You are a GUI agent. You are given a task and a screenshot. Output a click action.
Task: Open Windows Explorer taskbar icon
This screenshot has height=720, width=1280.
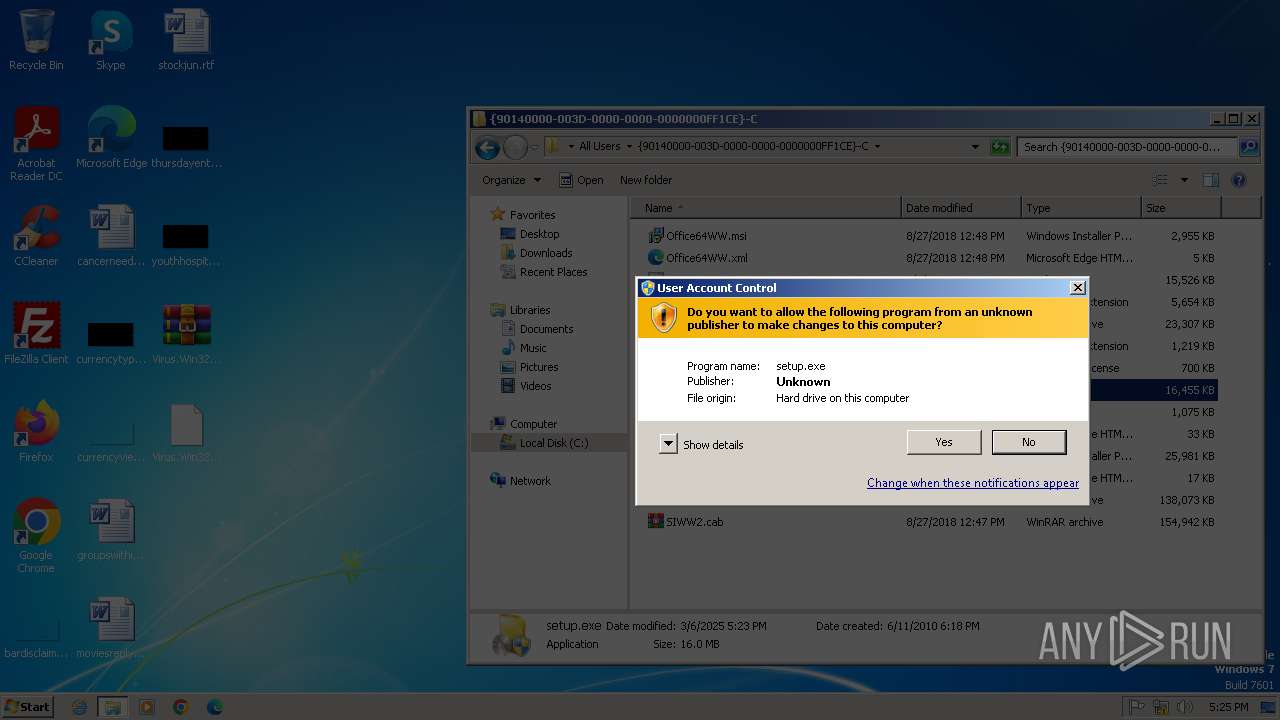point(113,707)
